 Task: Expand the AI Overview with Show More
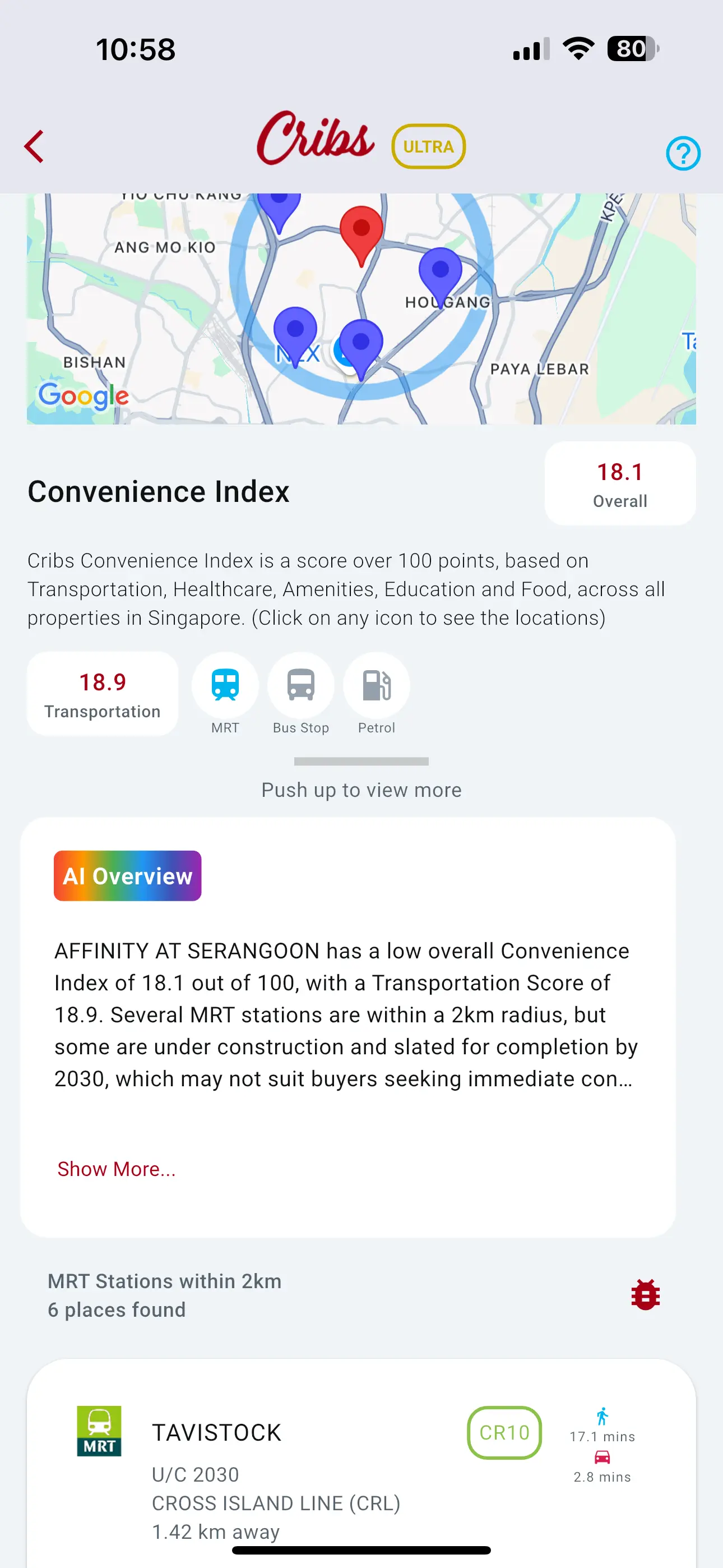point(115,1168)
